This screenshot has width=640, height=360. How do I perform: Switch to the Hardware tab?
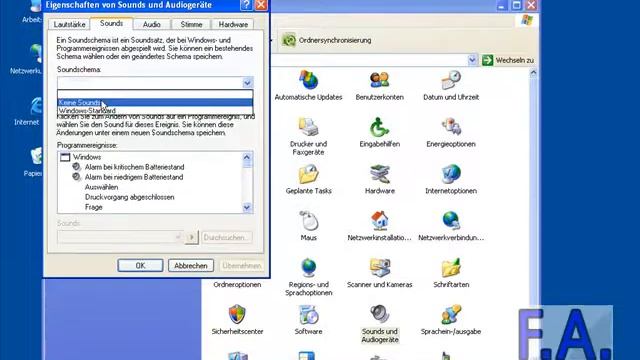tap(233, 24)
